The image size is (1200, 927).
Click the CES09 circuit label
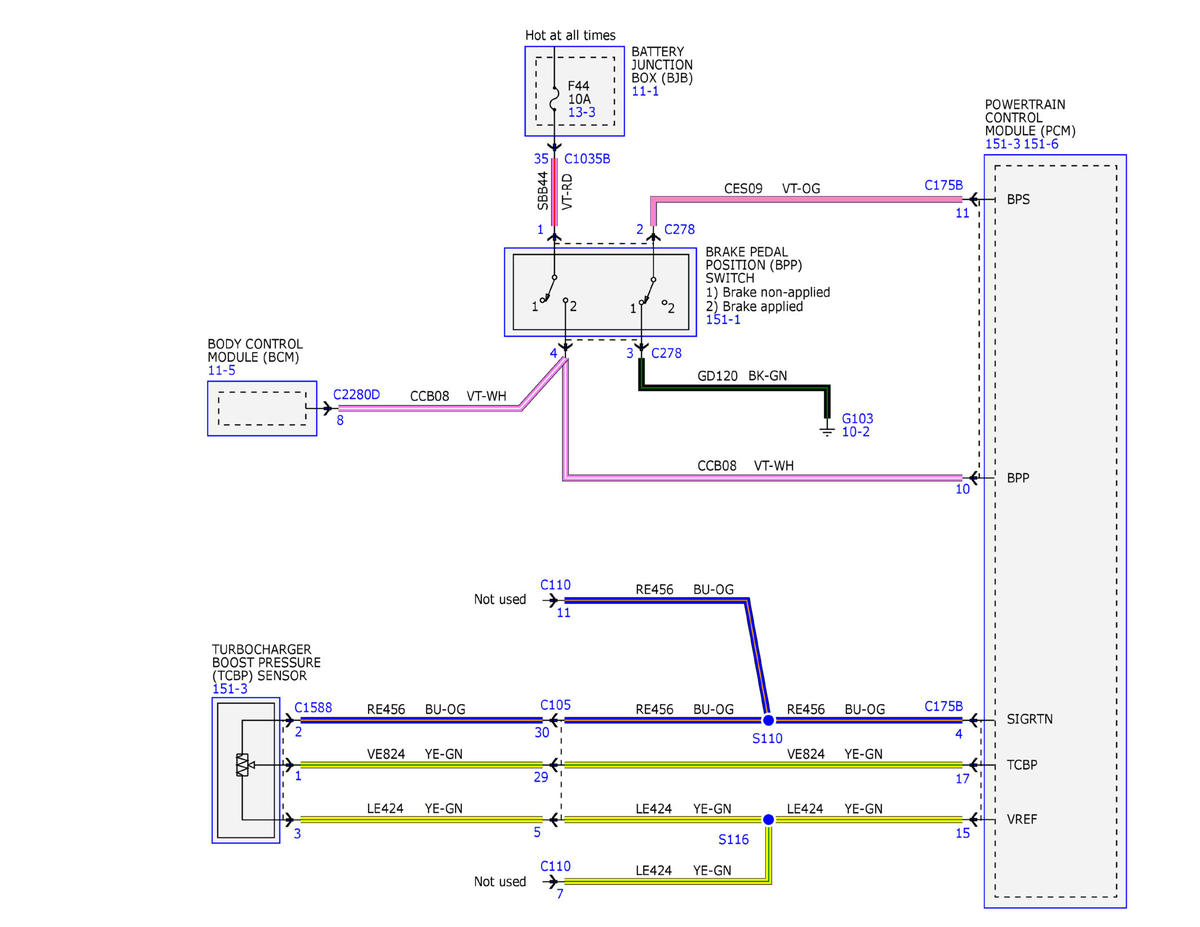click(743, 187)
